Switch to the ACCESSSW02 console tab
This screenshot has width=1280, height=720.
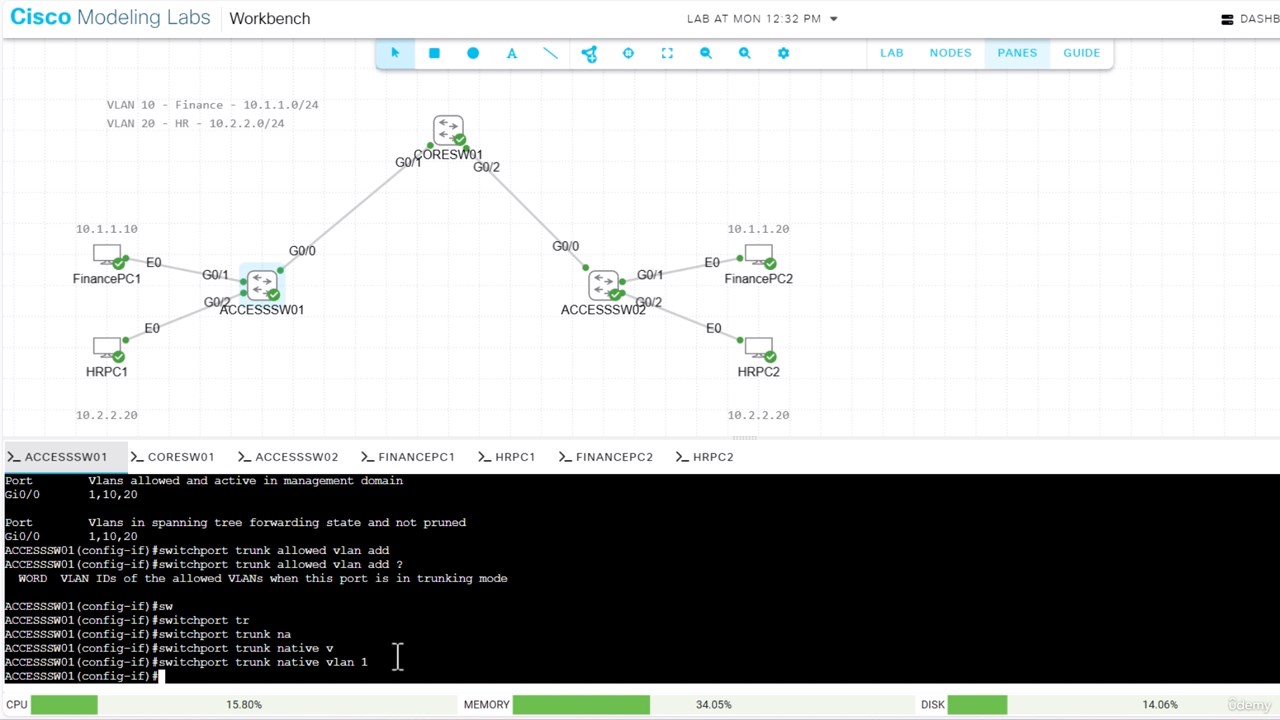tap(287, 457)
